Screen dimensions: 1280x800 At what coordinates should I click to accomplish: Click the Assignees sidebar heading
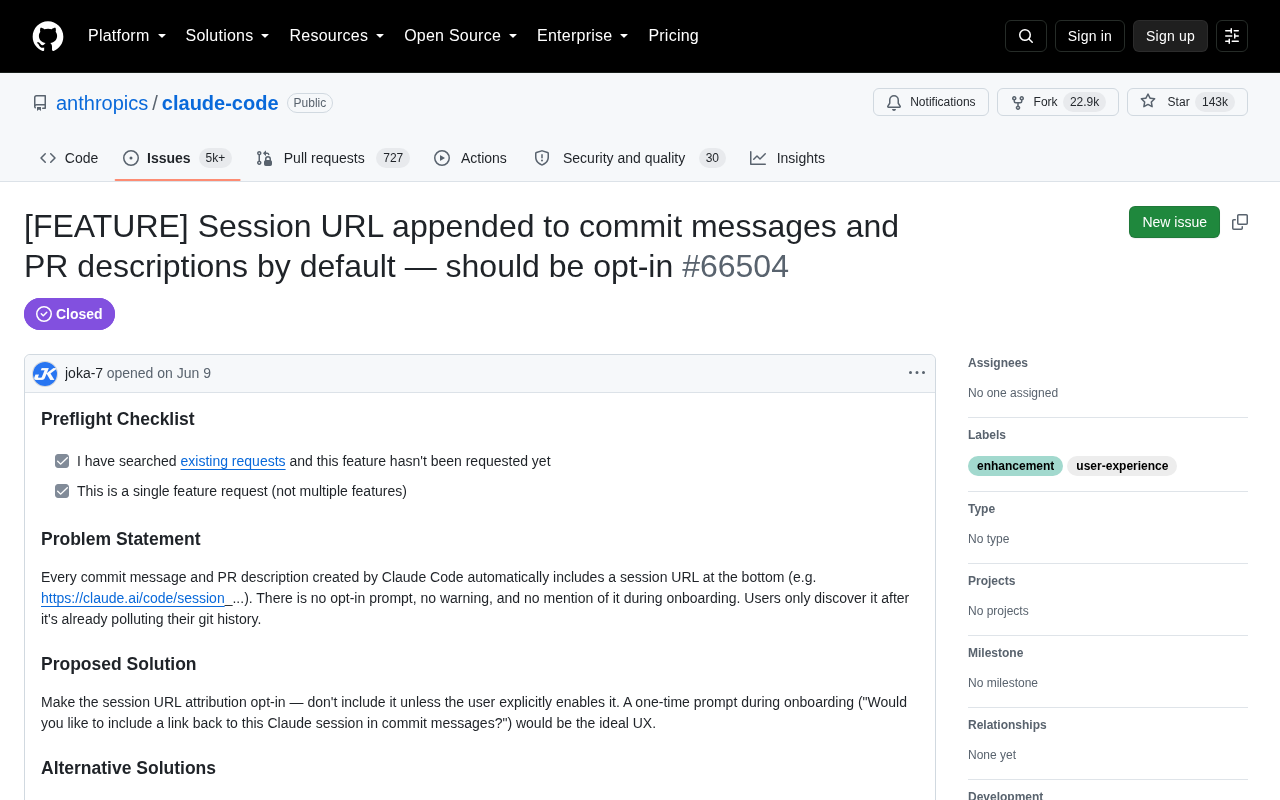coord(998,363)
